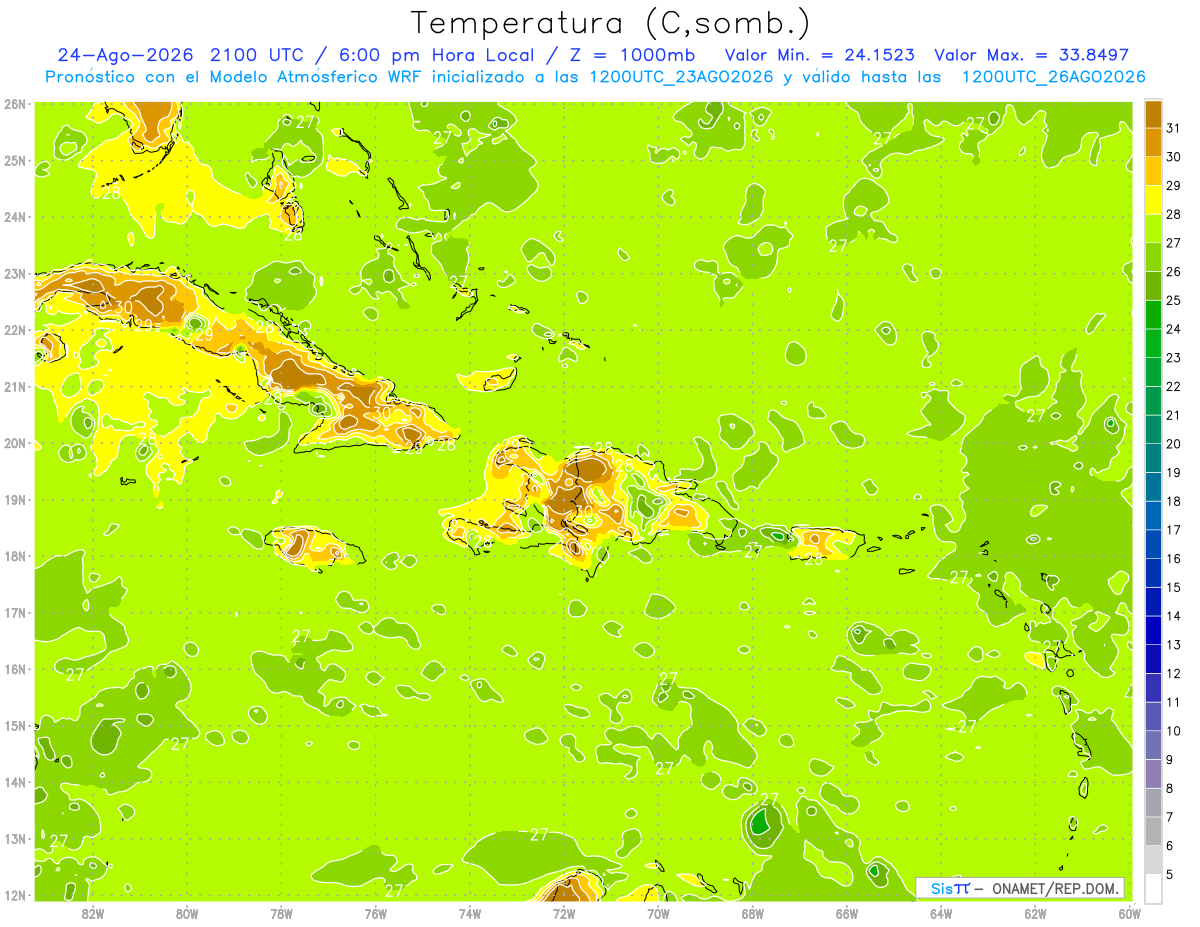
Task: Click the number 13 on the legend
Action: coord(1174,645)
